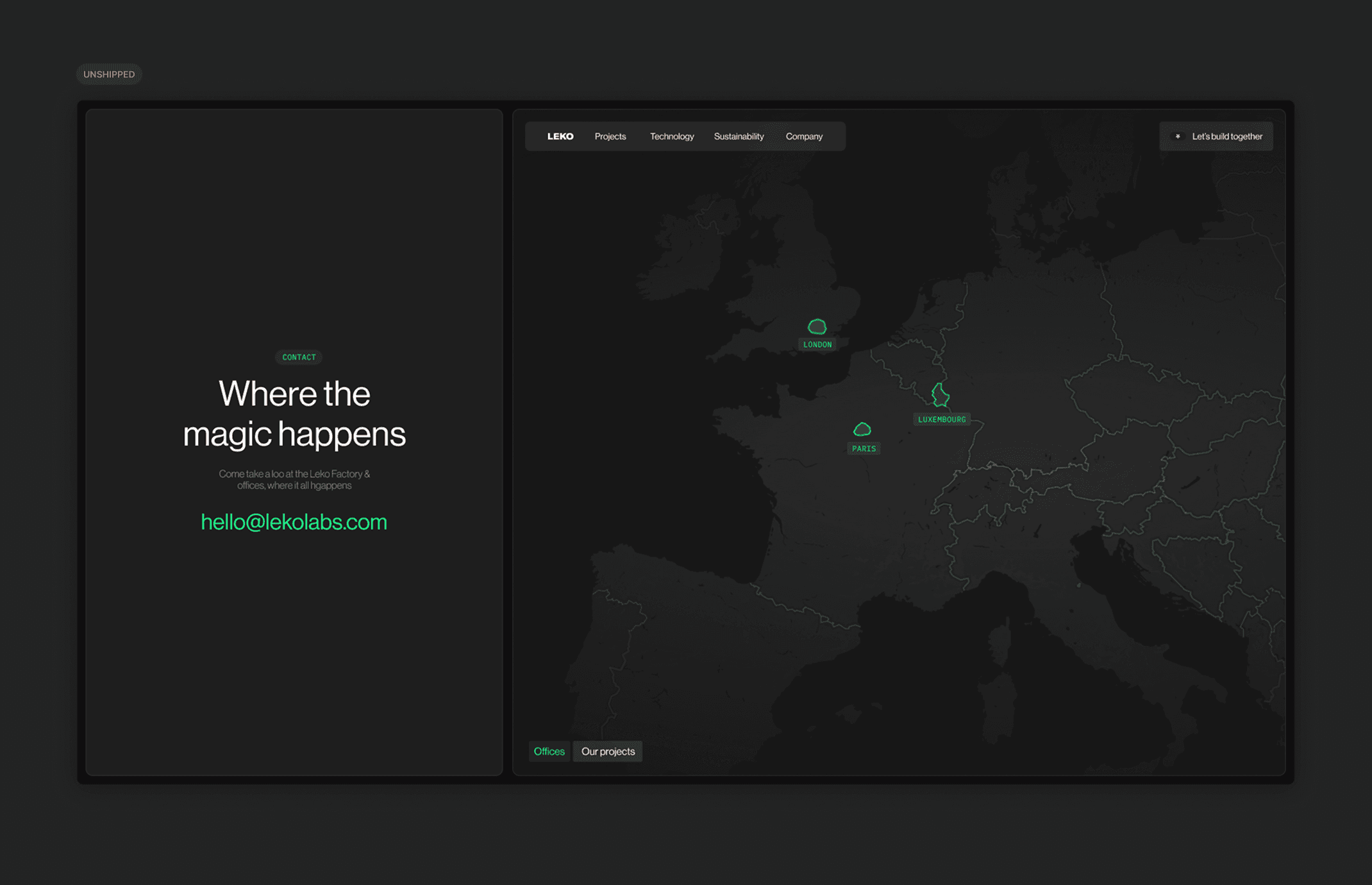The width and height of the screenshot is (1372, 885).
Task: Select the LONDON map label
Action: coord(817,344)
